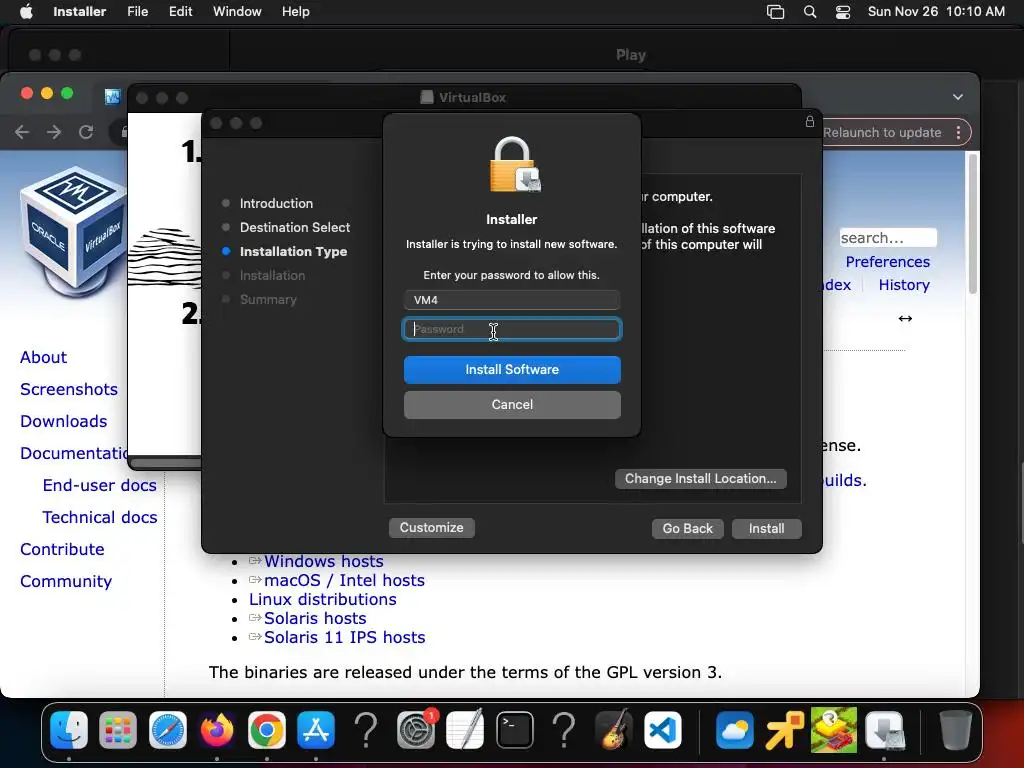1024x768 pixels.
Task: Reload the browser page
Action: (86, 133)
